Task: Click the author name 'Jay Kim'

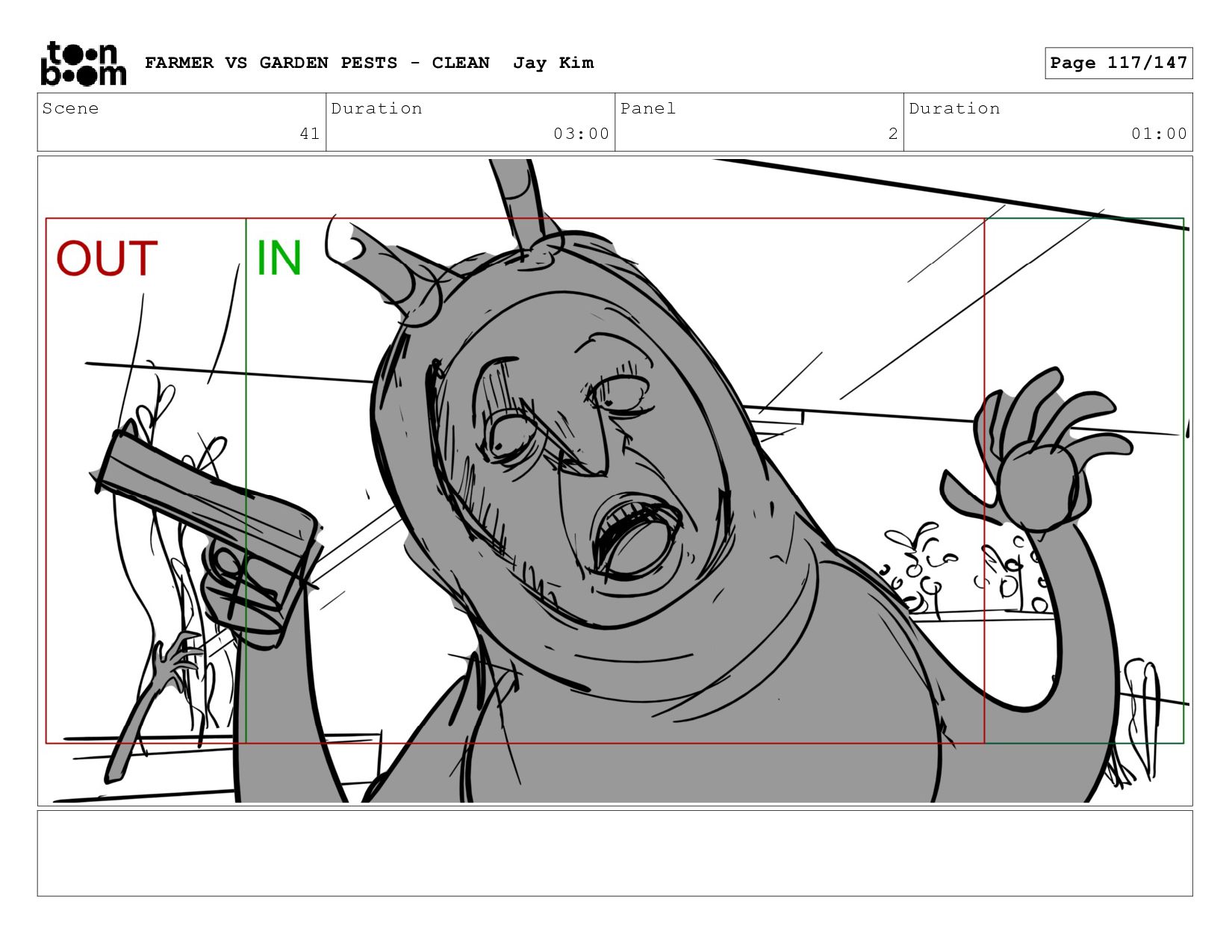Action: [x=553, y=63]
